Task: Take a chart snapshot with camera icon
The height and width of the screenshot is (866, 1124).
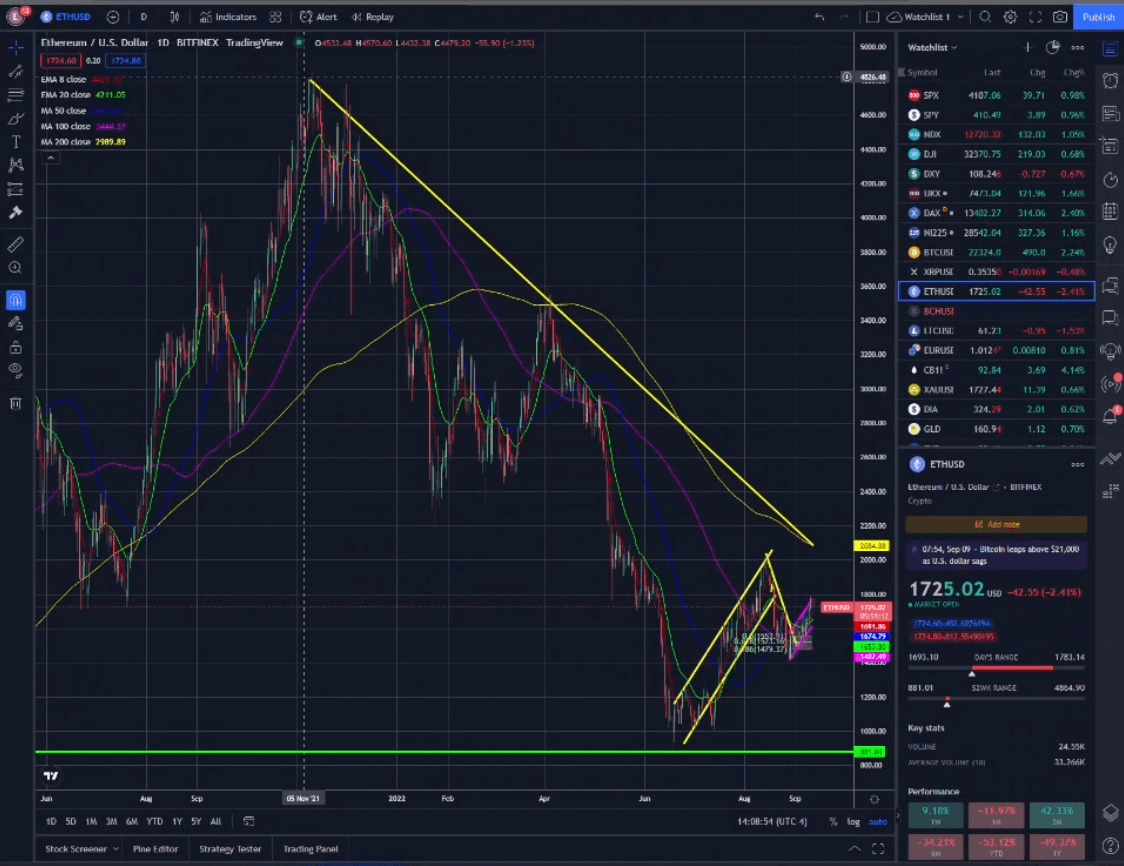Action: pos(1059,16)
